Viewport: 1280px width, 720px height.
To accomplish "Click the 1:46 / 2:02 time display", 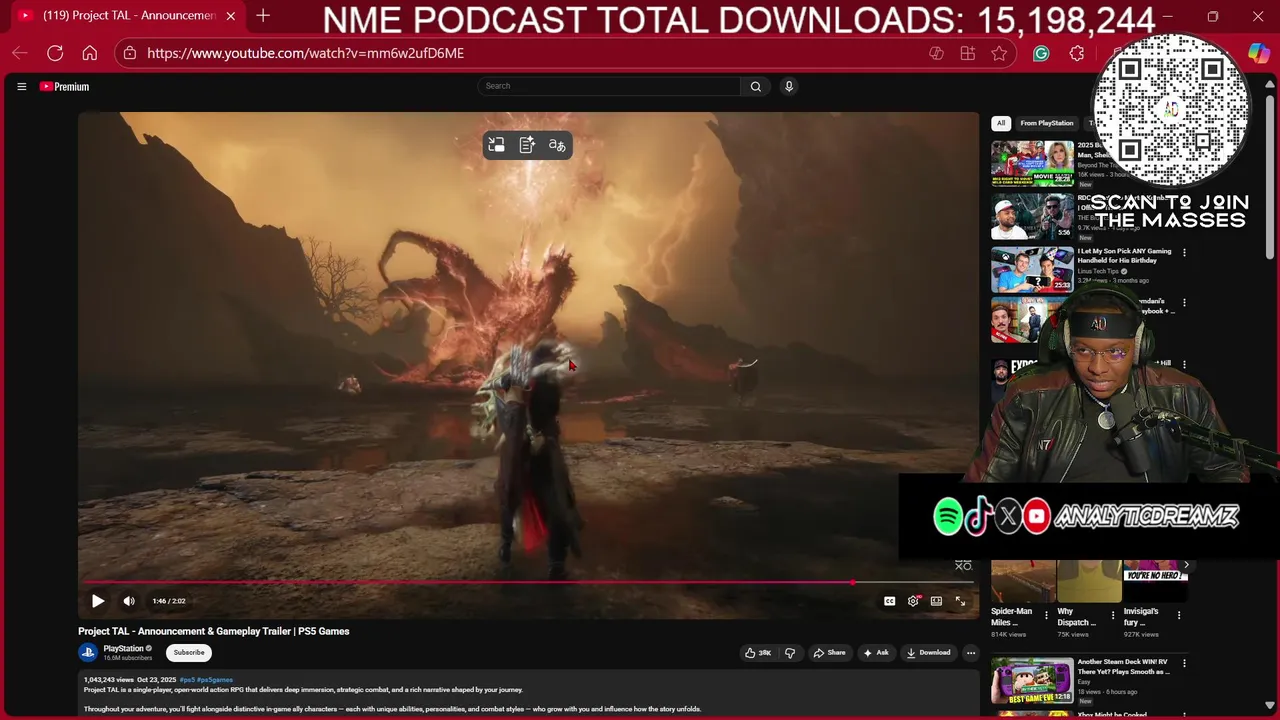I will click(x=169, y=601).
